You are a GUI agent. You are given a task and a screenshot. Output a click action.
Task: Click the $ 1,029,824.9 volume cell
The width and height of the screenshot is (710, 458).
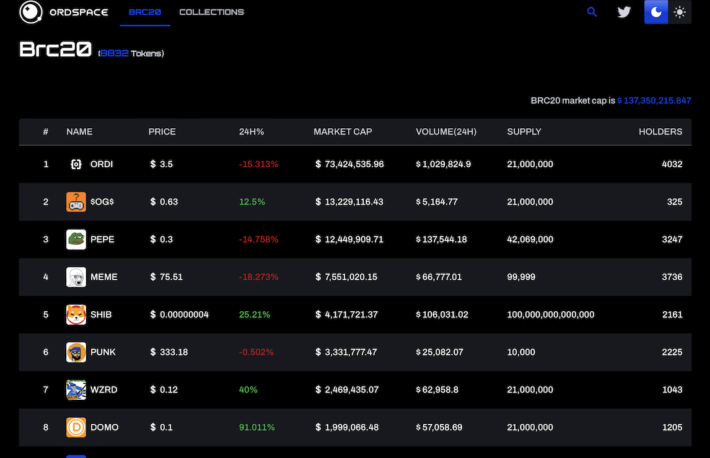pyautogui.click(x=443, y=164)
